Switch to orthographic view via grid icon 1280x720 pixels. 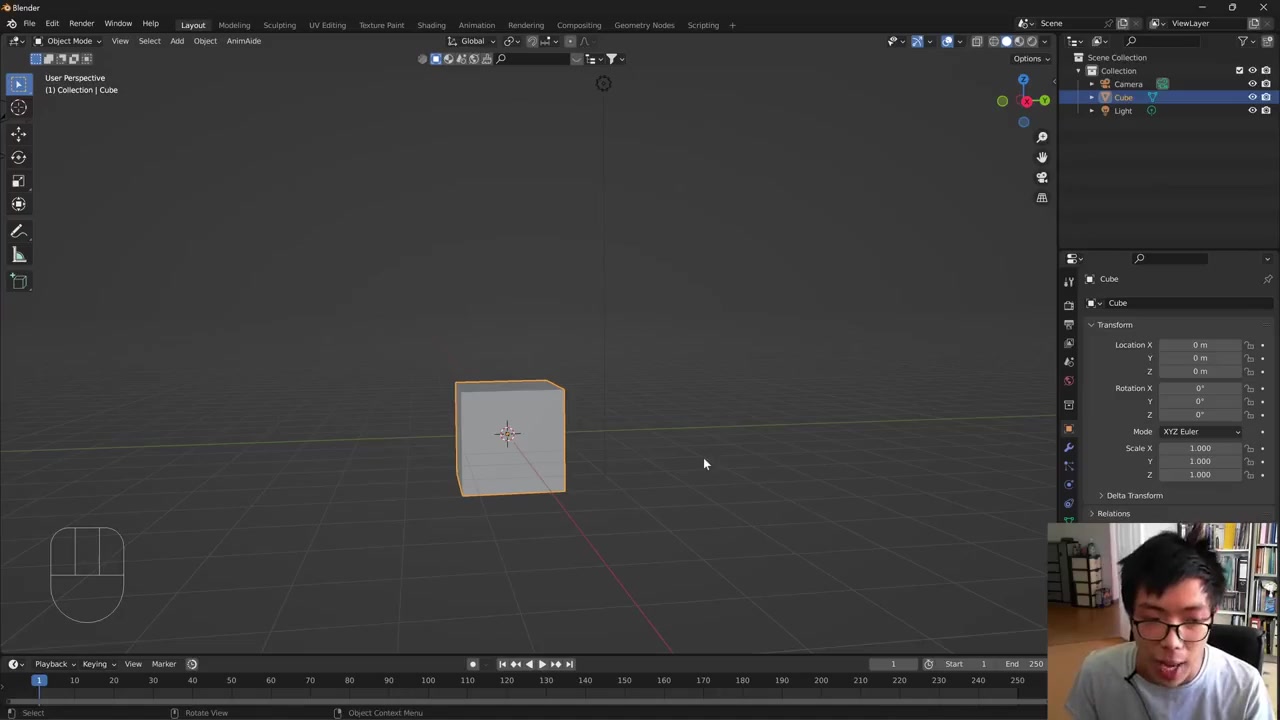point(1041,198)
